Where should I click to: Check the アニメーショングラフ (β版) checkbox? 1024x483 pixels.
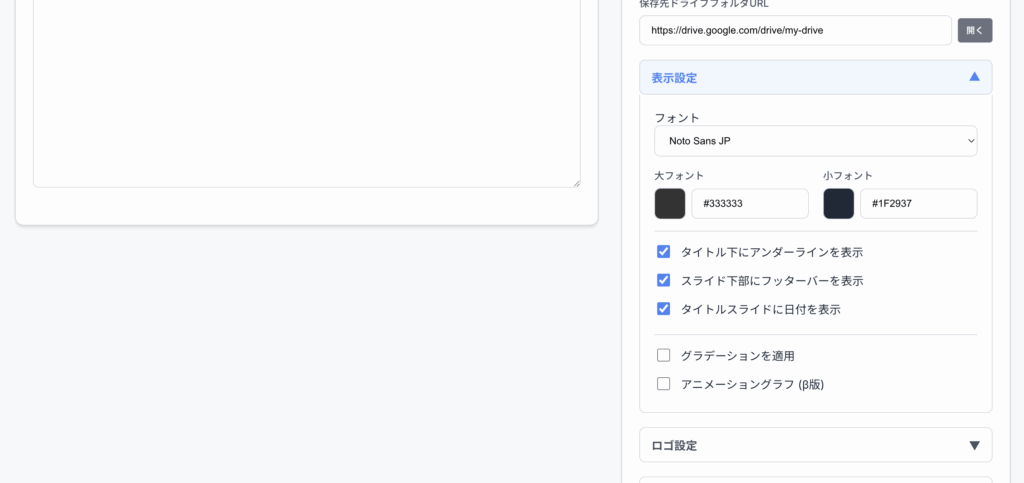(663, 384)
